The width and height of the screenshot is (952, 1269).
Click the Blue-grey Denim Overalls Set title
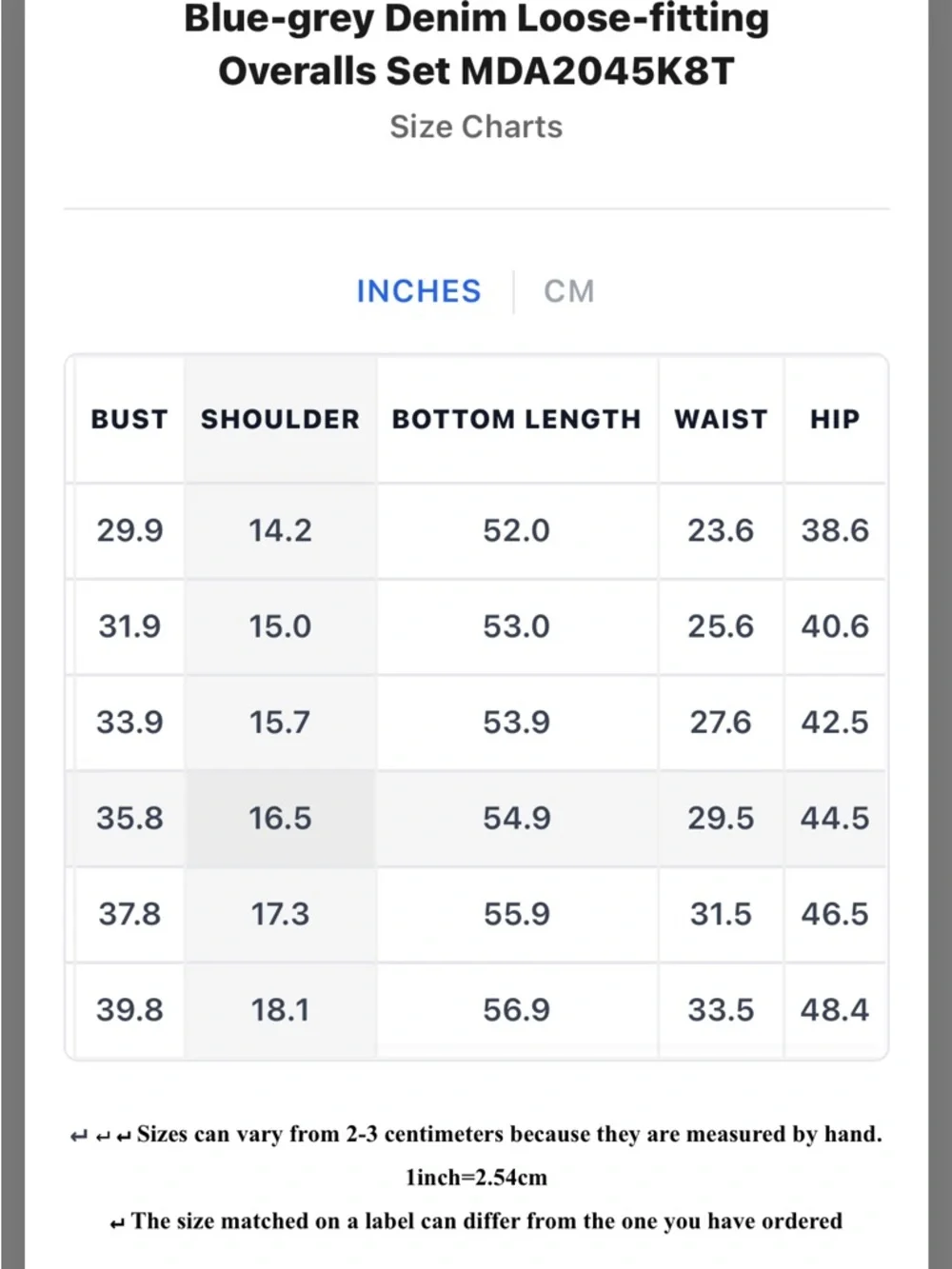tap(476, 45)
